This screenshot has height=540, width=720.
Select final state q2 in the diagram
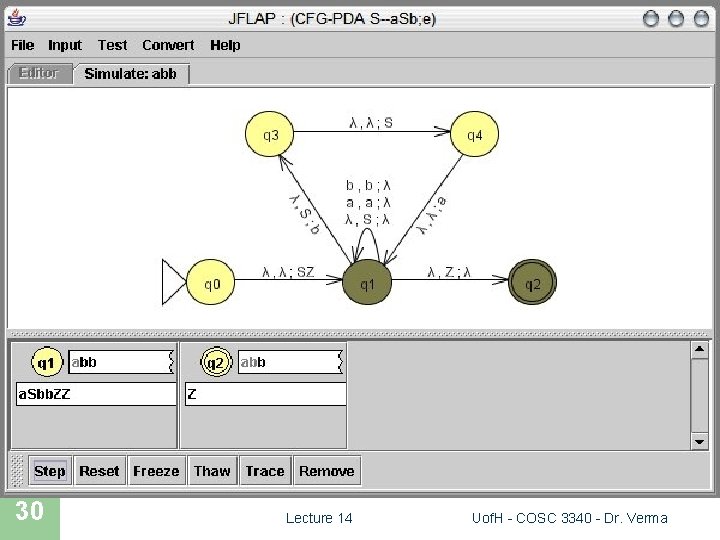(x=533, y=282)
